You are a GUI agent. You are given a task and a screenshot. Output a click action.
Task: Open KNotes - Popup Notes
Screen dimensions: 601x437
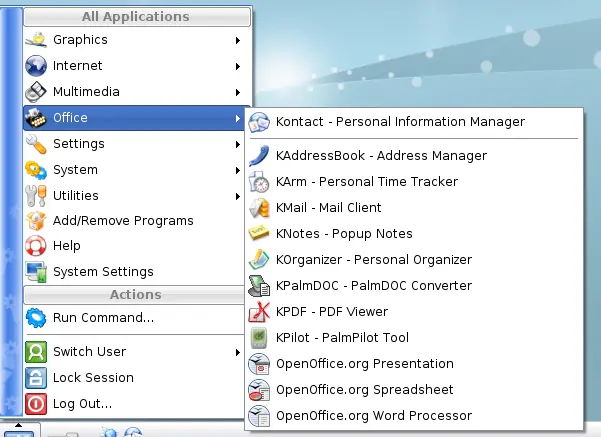(414, 234)
